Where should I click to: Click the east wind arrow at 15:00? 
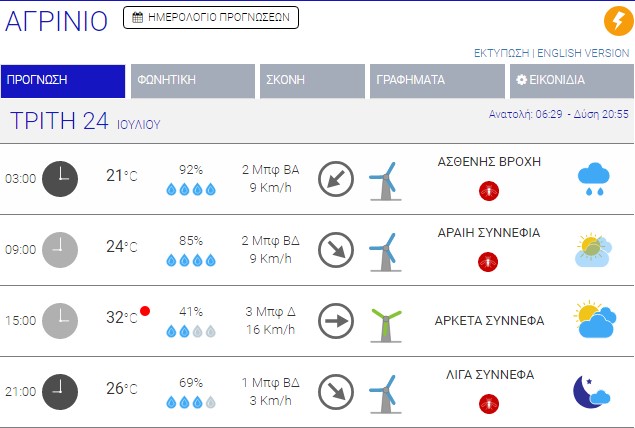tap(336, 321)
